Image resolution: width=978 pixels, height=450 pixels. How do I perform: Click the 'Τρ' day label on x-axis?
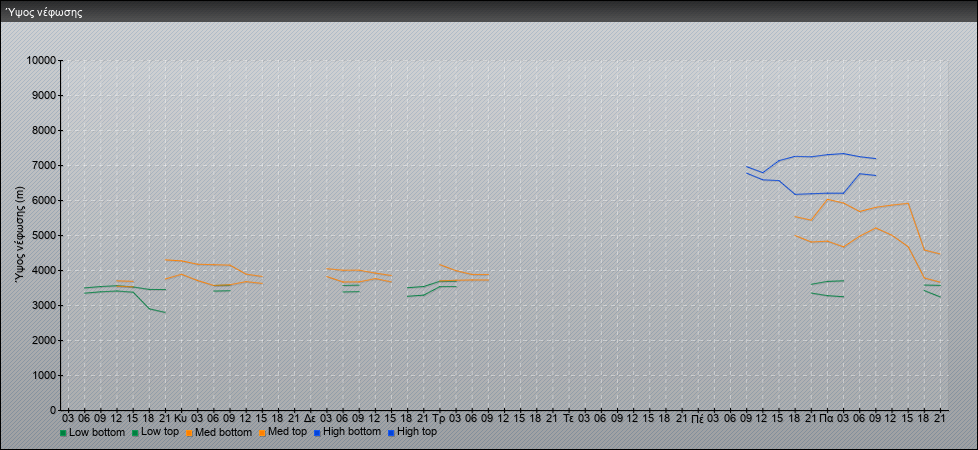(x=438, y=418)
